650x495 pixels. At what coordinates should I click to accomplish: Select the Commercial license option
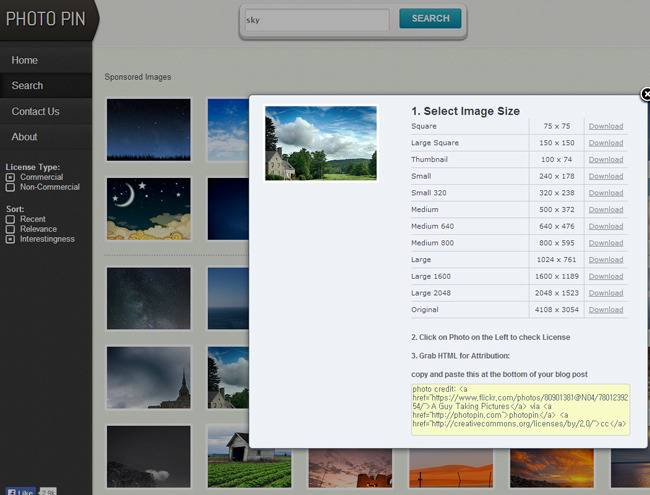point(10,177)
